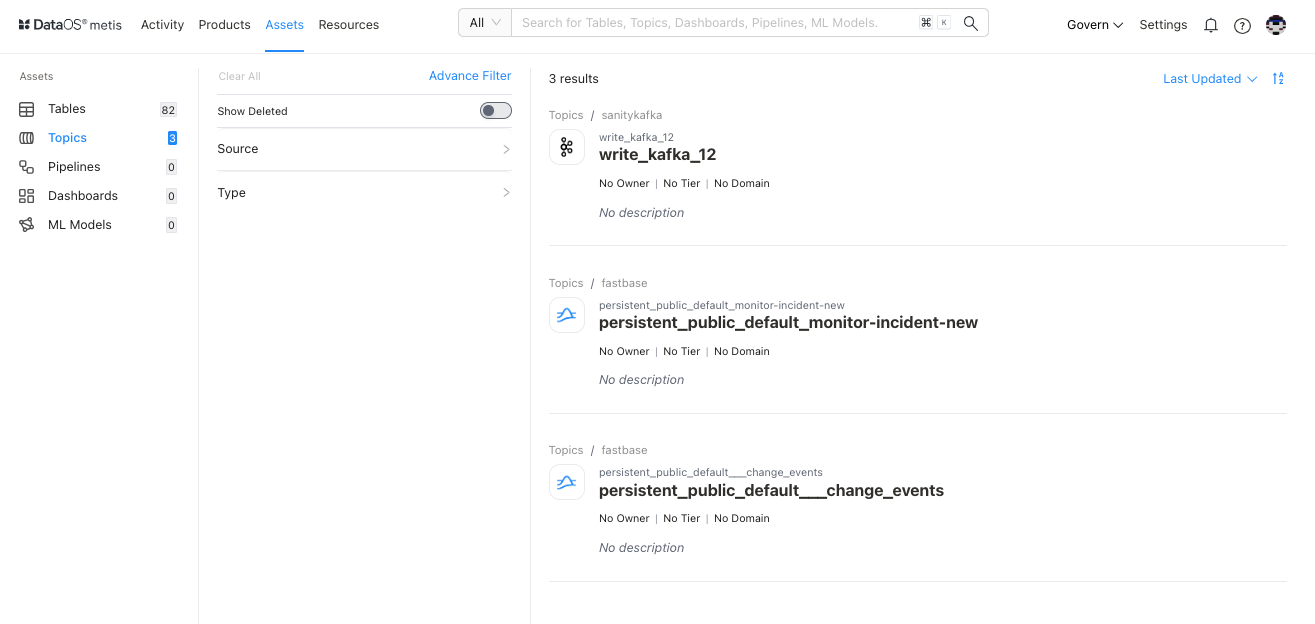The image size is (1315, 624).
Task: Focus the global search input field
Action: 715,23
